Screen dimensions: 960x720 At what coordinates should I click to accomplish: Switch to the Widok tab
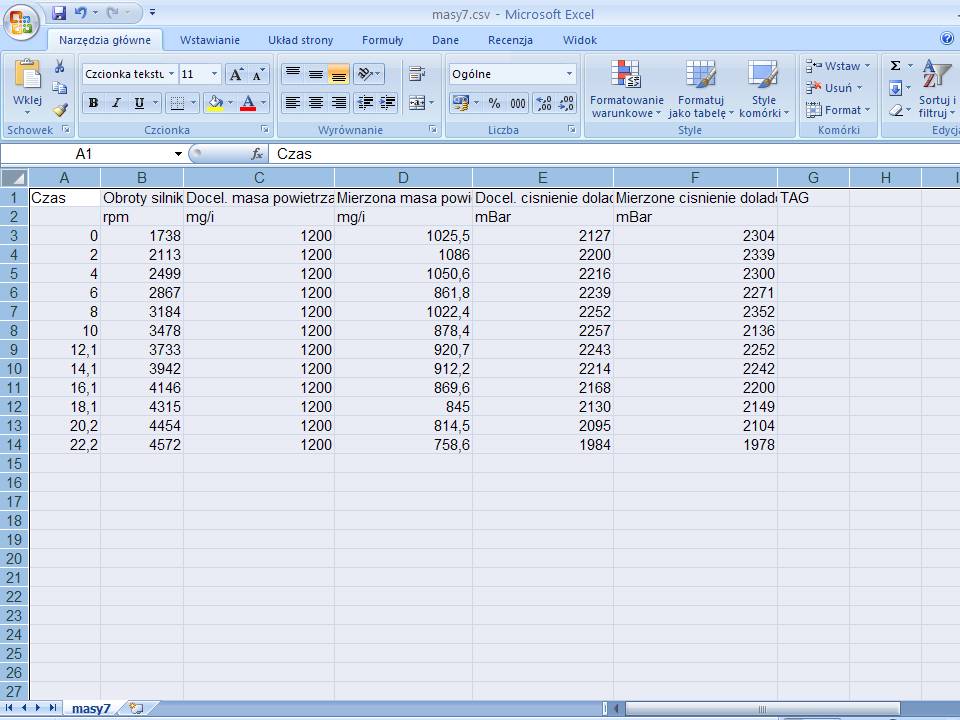pos(580,40)
